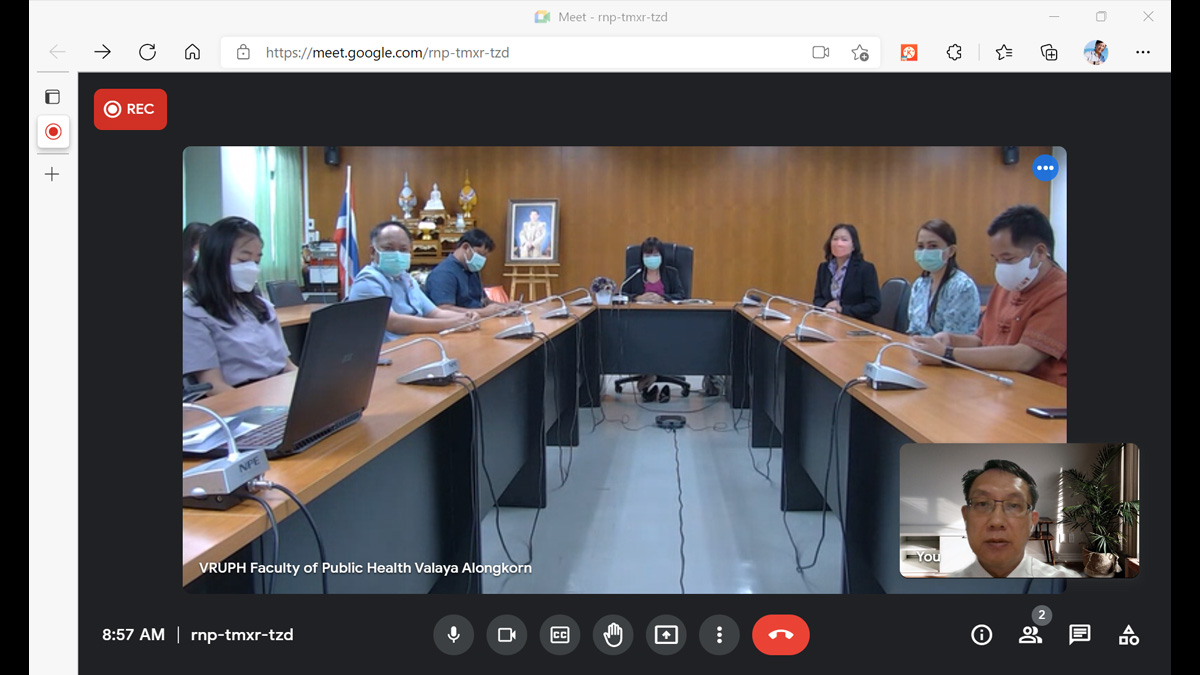
Task: Leave the call with red hang-up button
Action: tap(780, 635)
